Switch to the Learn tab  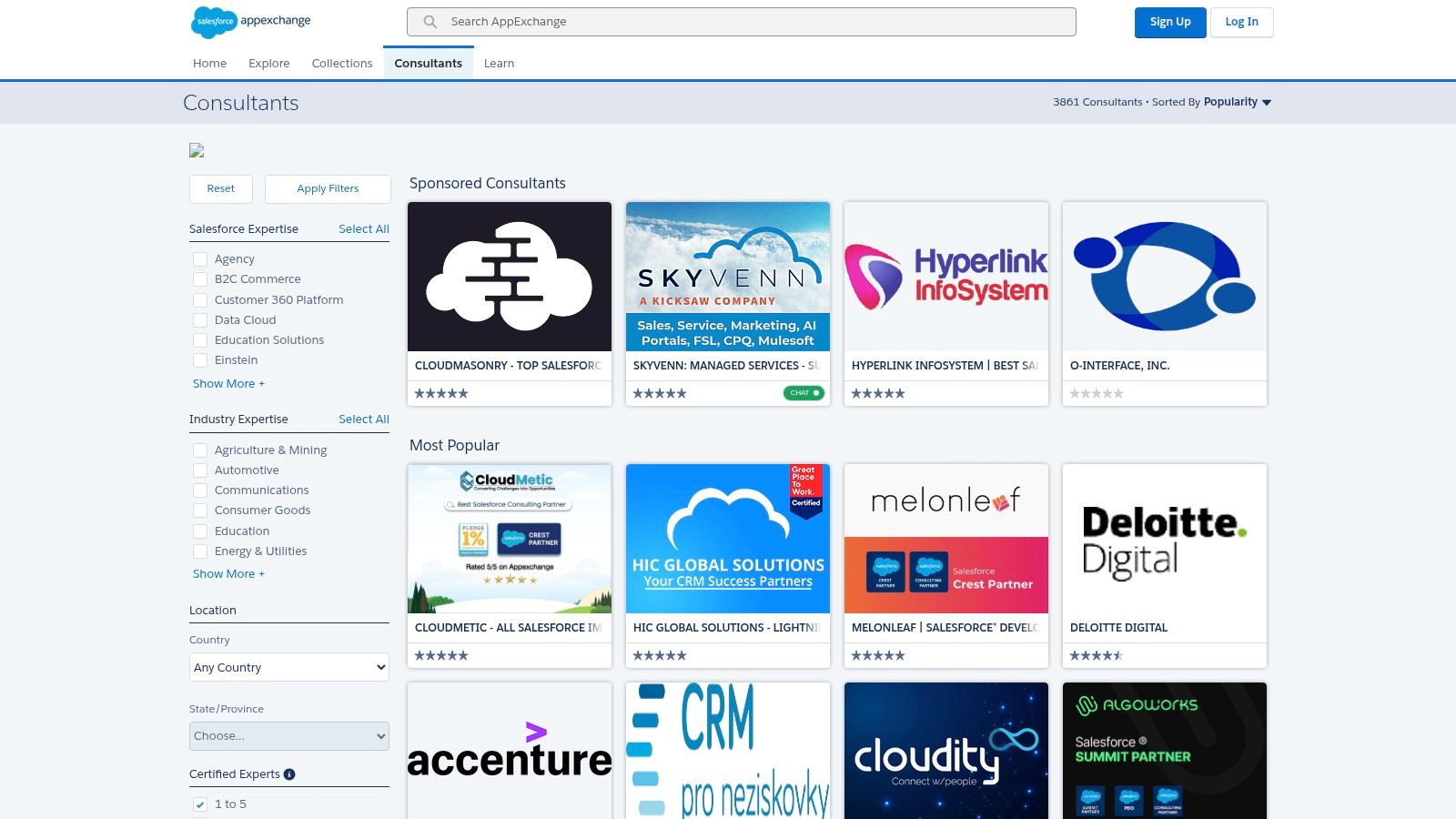tap(499, 63)
